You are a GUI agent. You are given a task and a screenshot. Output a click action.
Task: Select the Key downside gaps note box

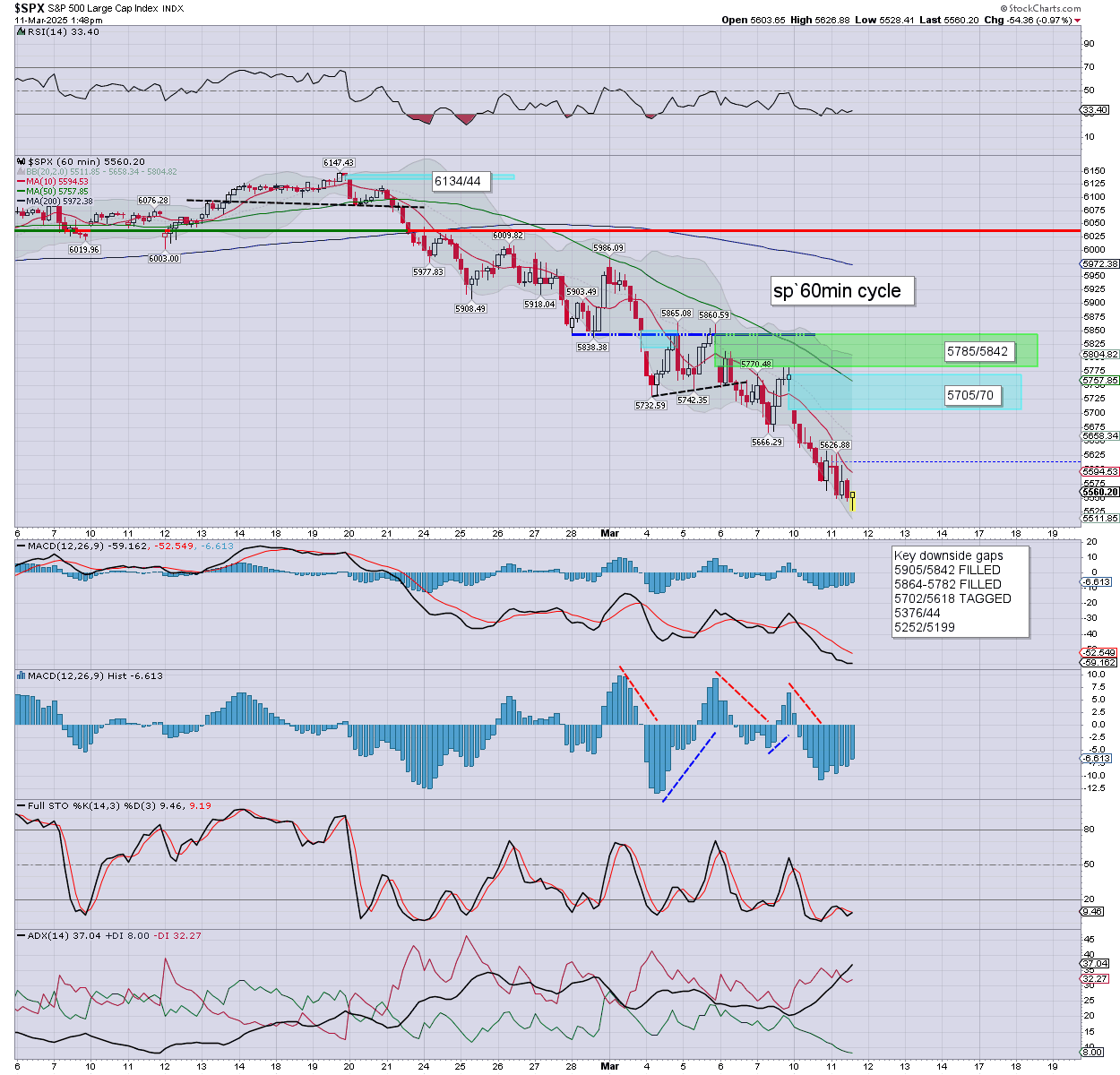pos(960,591)
